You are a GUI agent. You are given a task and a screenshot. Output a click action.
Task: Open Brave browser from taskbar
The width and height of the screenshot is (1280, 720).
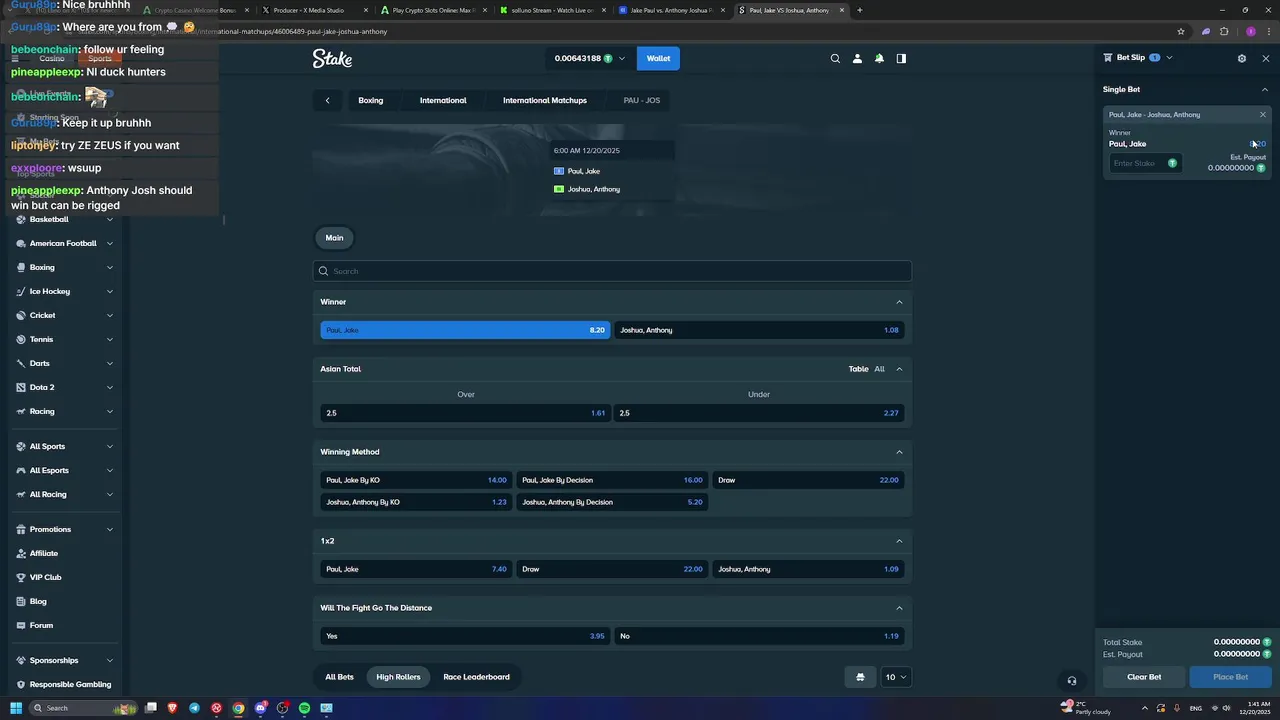click(173, 708)
